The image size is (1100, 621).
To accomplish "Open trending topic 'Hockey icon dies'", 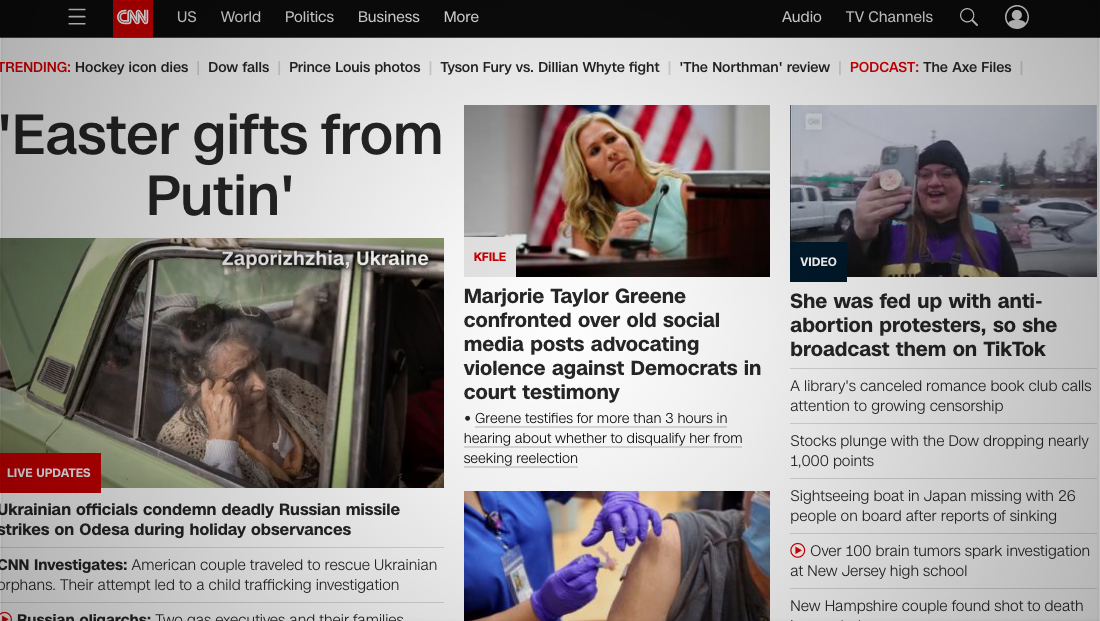I will coord(131,67).
